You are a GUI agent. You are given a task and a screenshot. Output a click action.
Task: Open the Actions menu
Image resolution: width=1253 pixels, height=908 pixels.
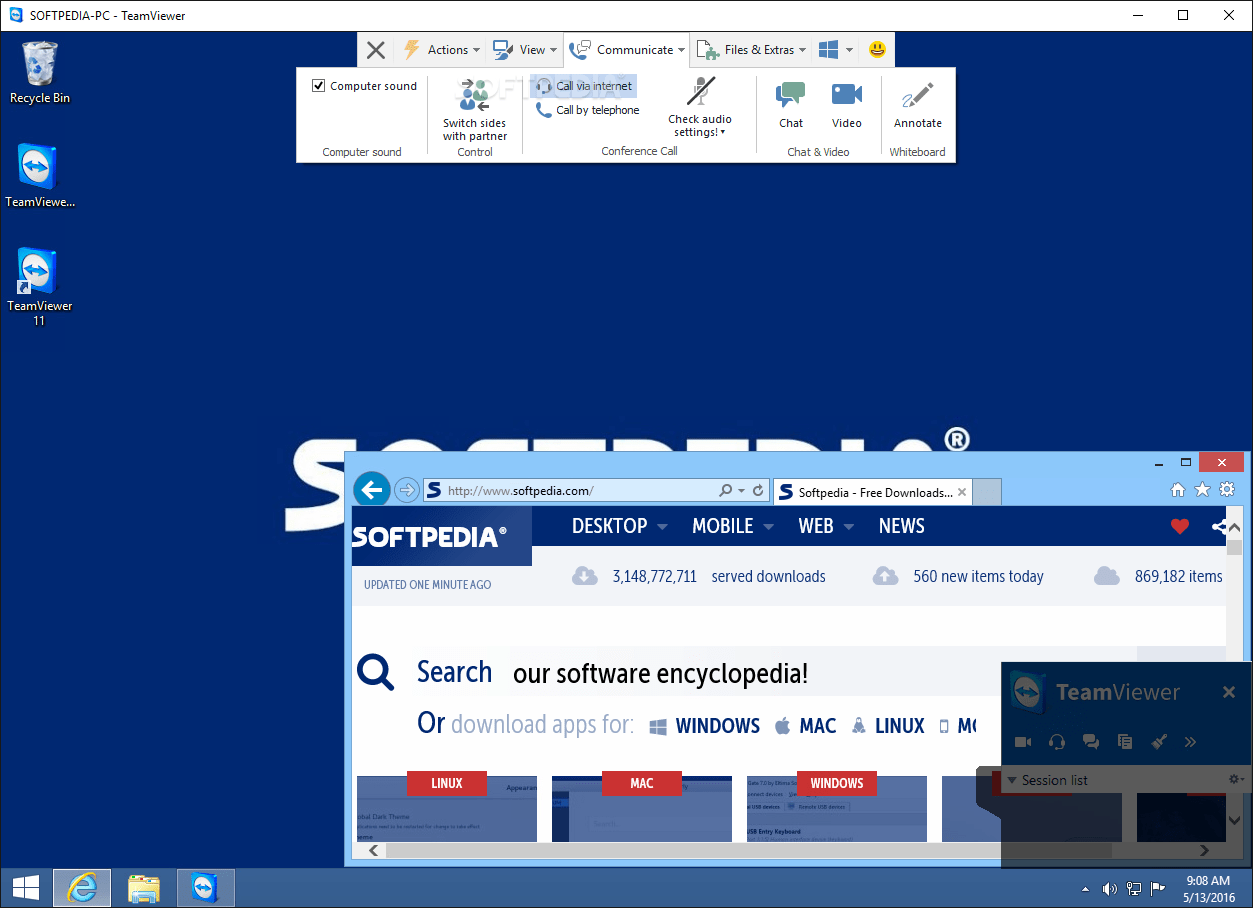(440, 50)
